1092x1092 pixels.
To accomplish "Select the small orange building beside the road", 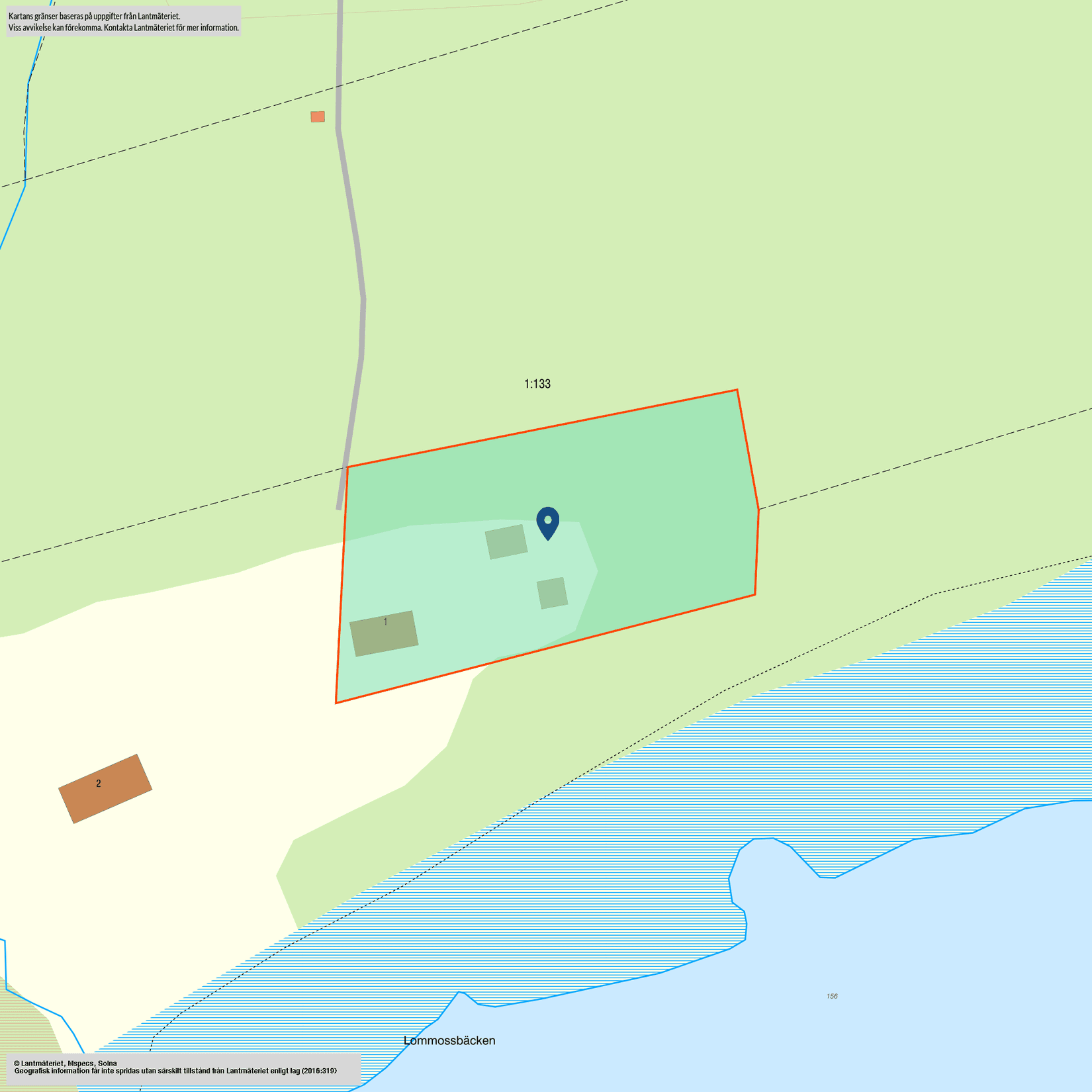I will [318, 116].
